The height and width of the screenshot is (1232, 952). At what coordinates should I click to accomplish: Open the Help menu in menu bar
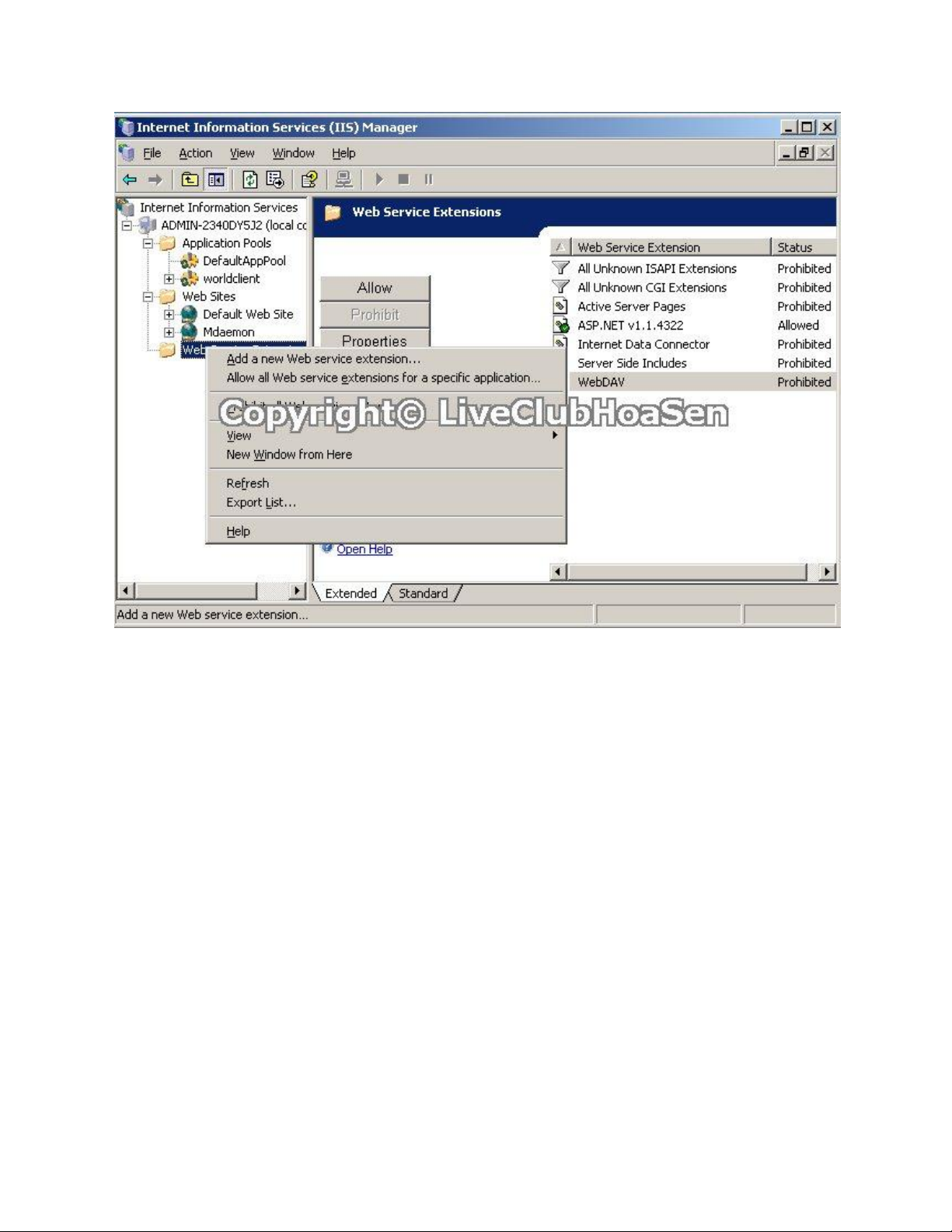click(x=343, y=153)
